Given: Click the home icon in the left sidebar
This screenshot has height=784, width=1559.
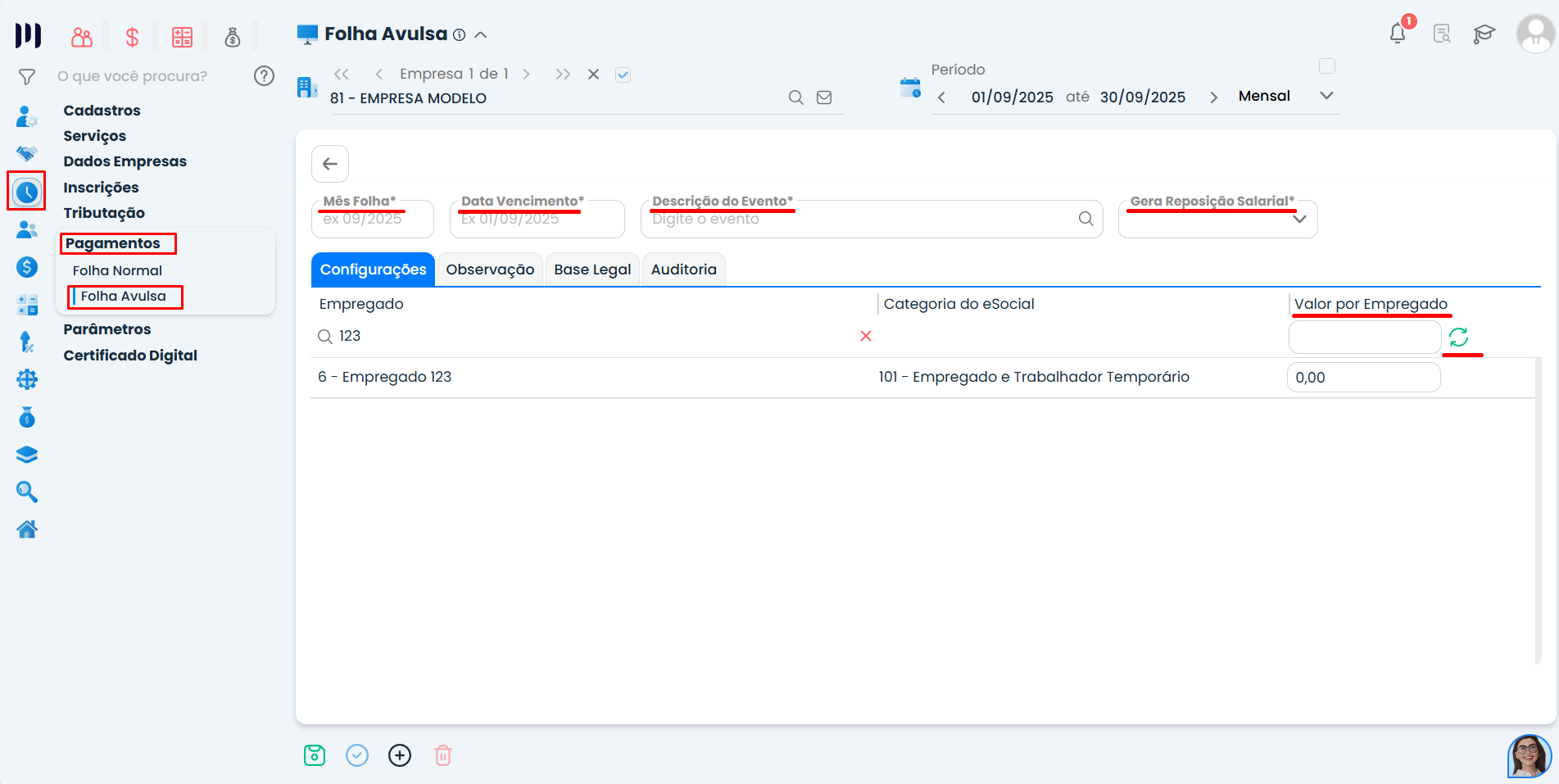Looking at the screenshot, I should tap(27, 528).
